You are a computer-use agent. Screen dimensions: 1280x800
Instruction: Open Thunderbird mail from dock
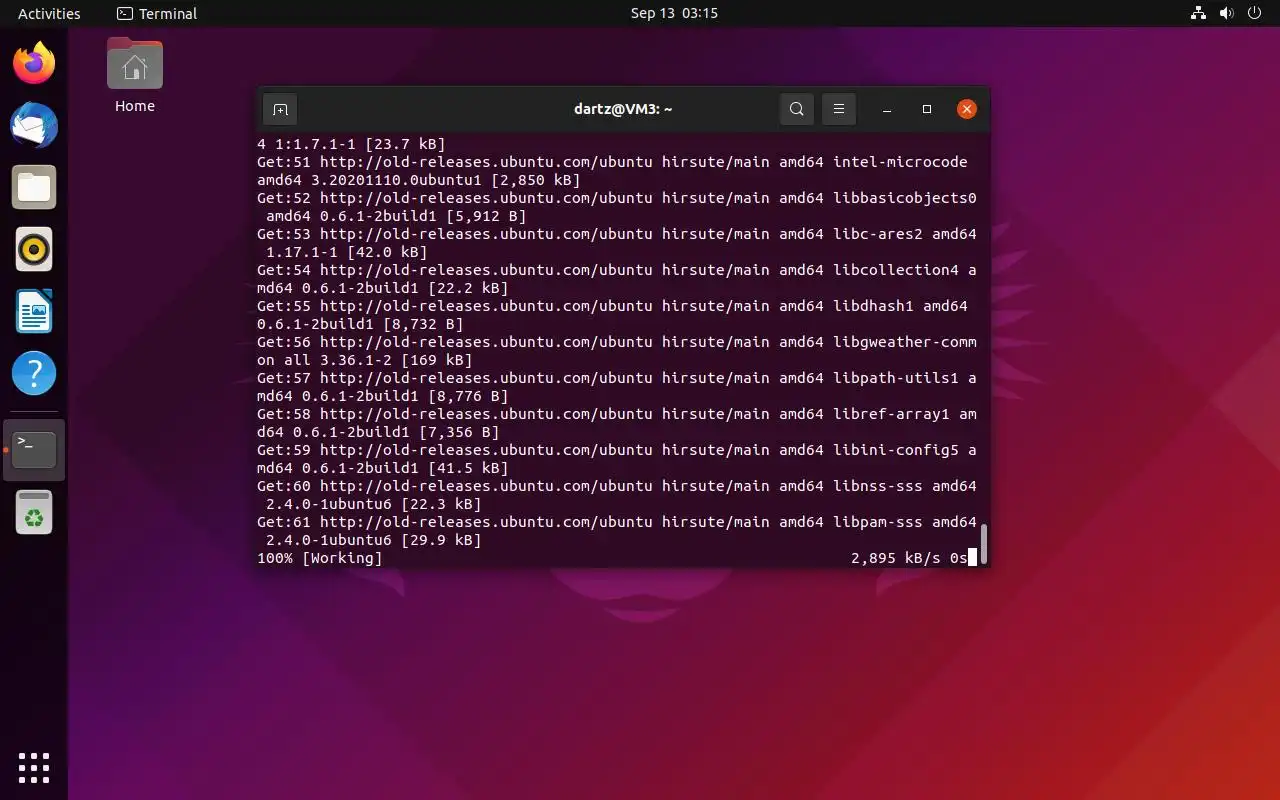[34, 126]
